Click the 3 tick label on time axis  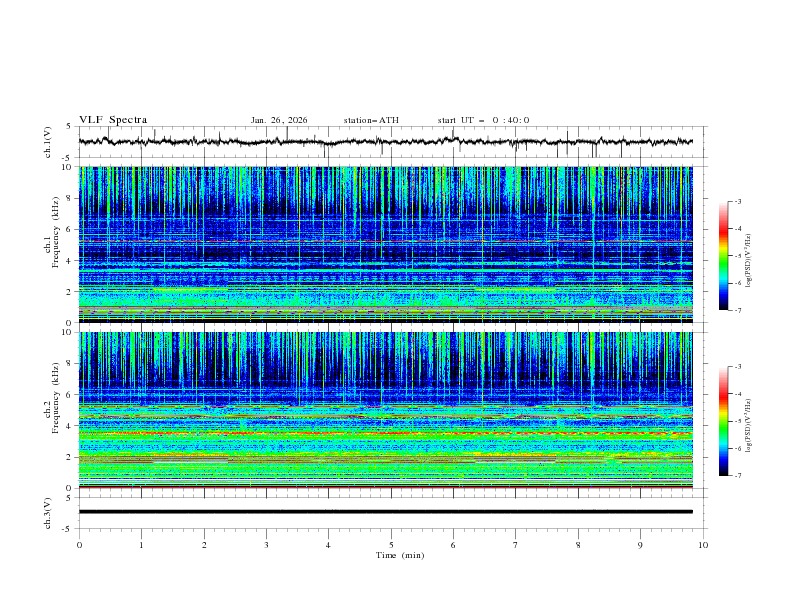click(x=266, y=545)
